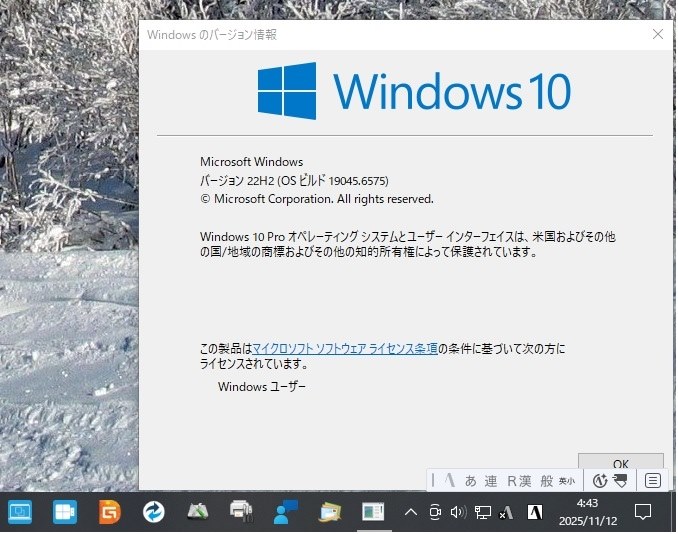
Task: Click the "Microsoft Windows" text line
Action: click(251, 162)
